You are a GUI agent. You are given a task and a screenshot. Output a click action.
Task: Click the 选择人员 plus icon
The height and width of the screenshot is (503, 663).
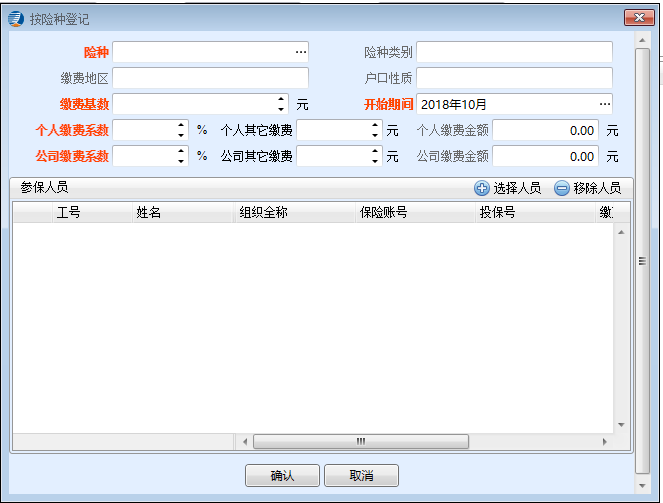482,188
